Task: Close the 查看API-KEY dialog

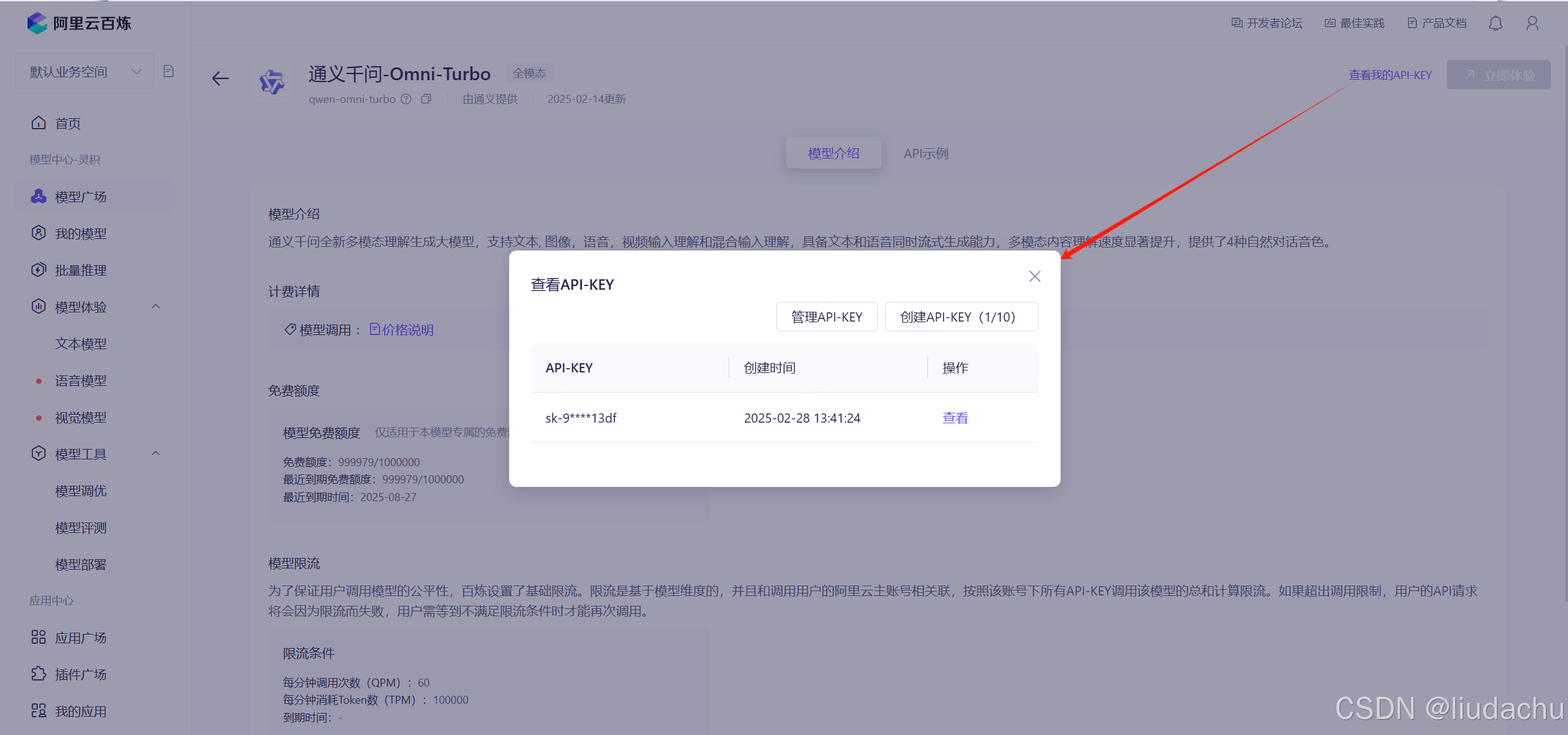Action: (x=1034, y=276)
